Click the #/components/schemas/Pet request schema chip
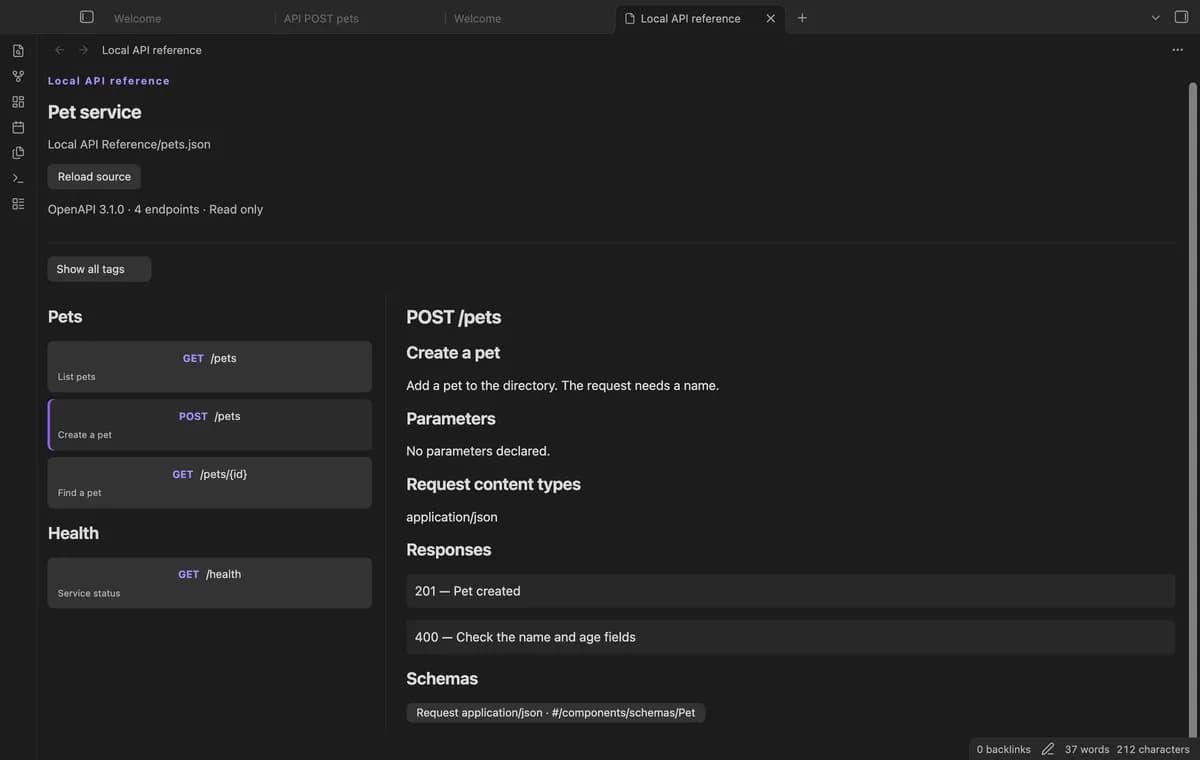 pyautogui.click(x=555, y=713)
